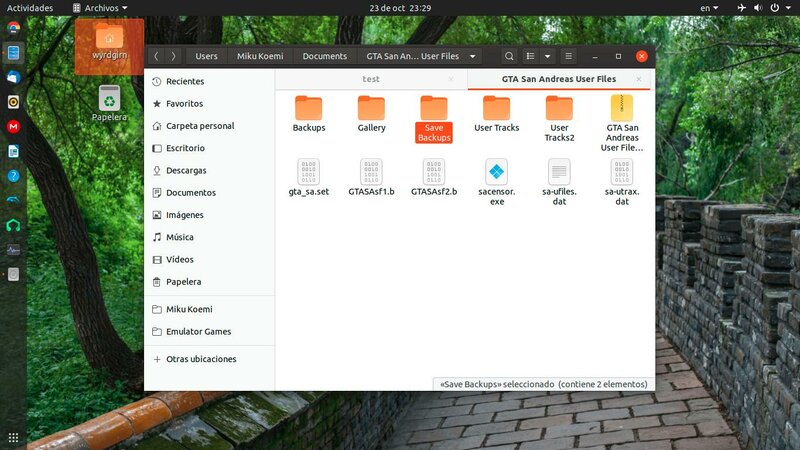This screenshot has width=800, height=450.
Task: Switch to the 'test' tab
Action: coord(370,79)
